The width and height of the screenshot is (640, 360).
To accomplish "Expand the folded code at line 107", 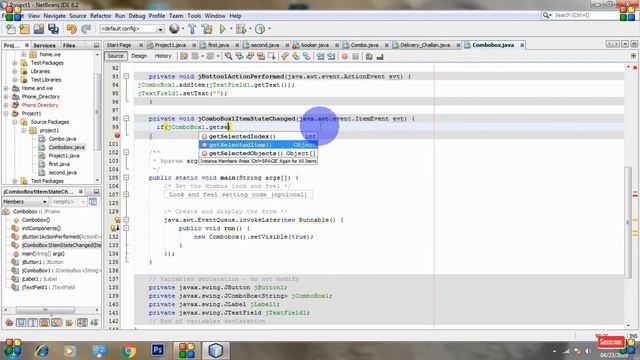I will [126, 194].
